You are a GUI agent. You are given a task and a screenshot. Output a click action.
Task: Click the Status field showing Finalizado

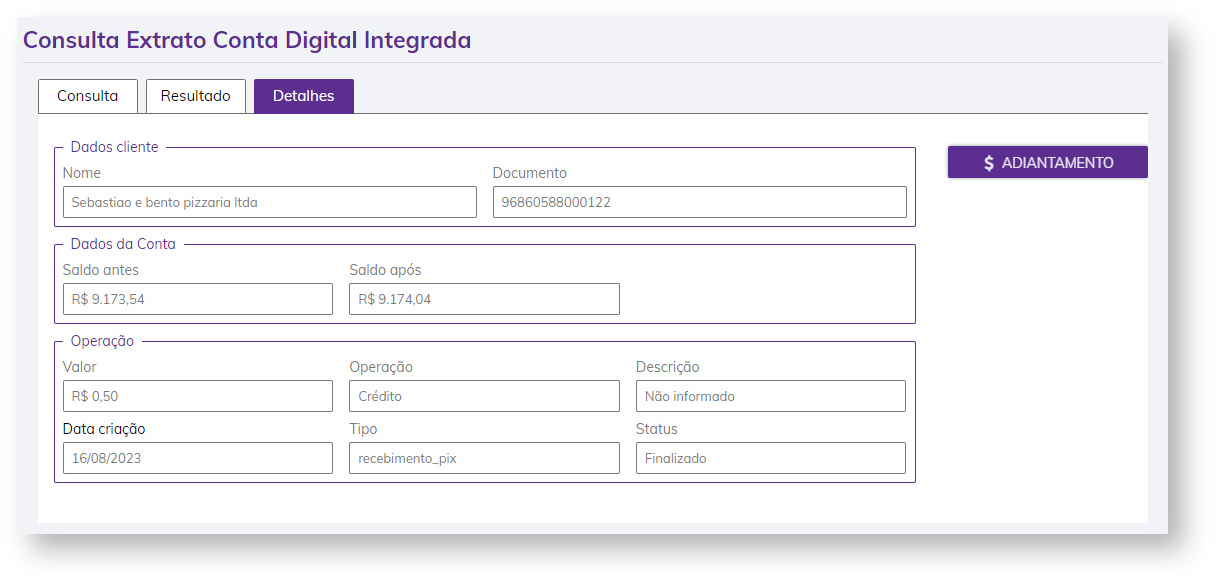(770, 458)
